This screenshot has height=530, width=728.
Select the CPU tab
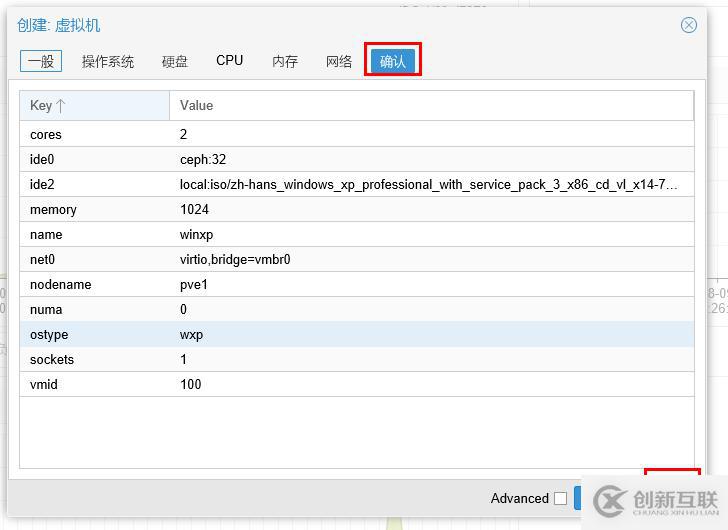click(x=230, y=61)
